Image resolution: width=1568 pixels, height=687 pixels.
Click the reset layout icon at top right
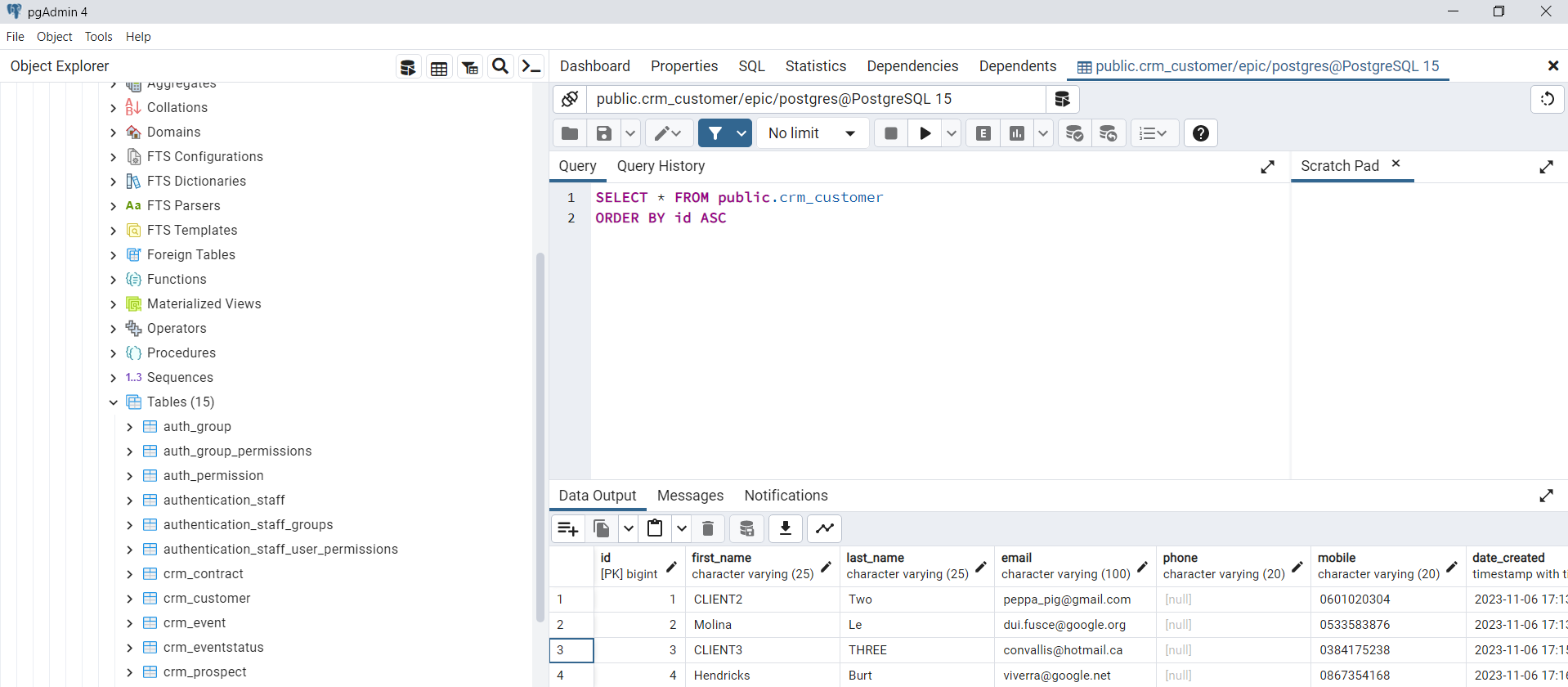tap(1548, 99)
